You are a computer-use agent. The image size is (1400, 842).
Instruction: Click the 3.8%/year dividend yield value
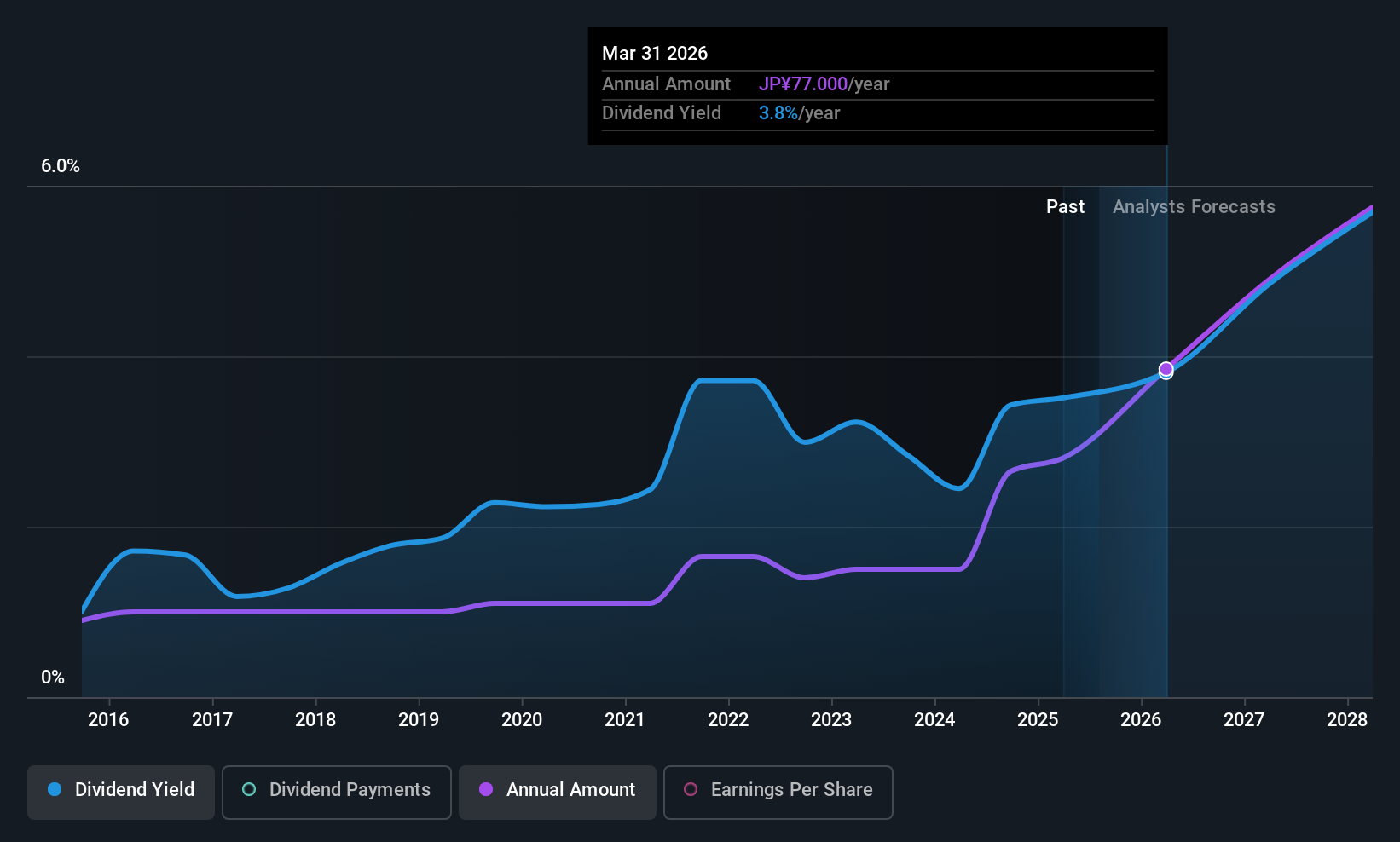(x=799, y=113)
